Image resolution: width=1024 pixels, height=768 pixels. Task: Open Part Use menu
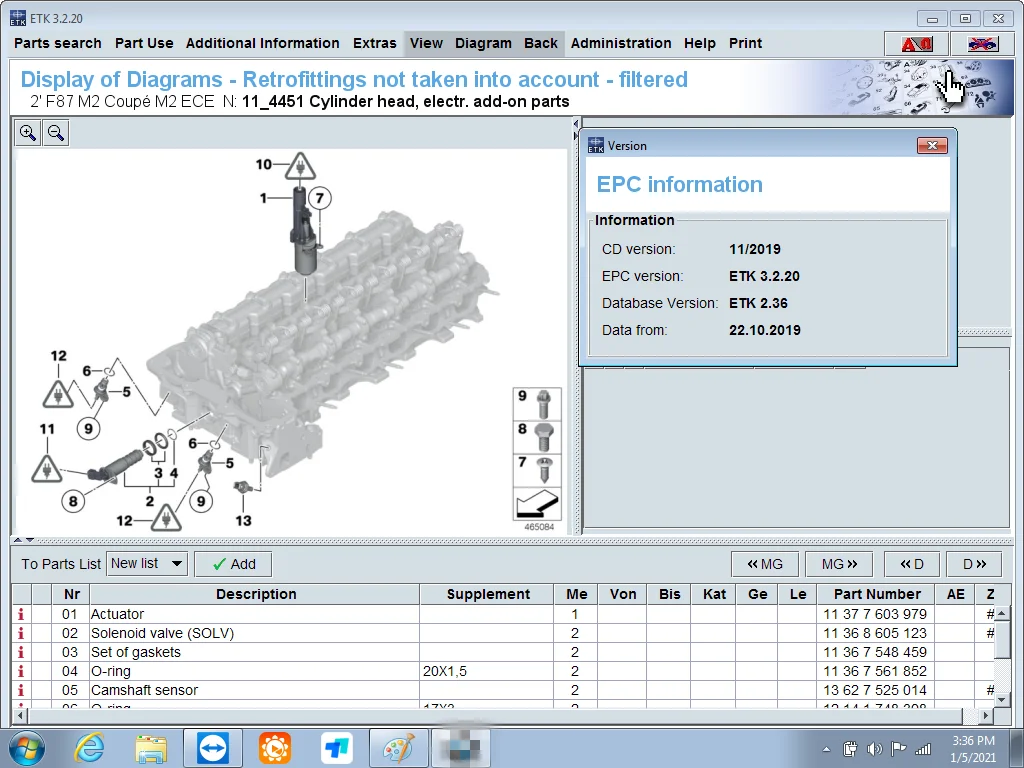[144, 43]
